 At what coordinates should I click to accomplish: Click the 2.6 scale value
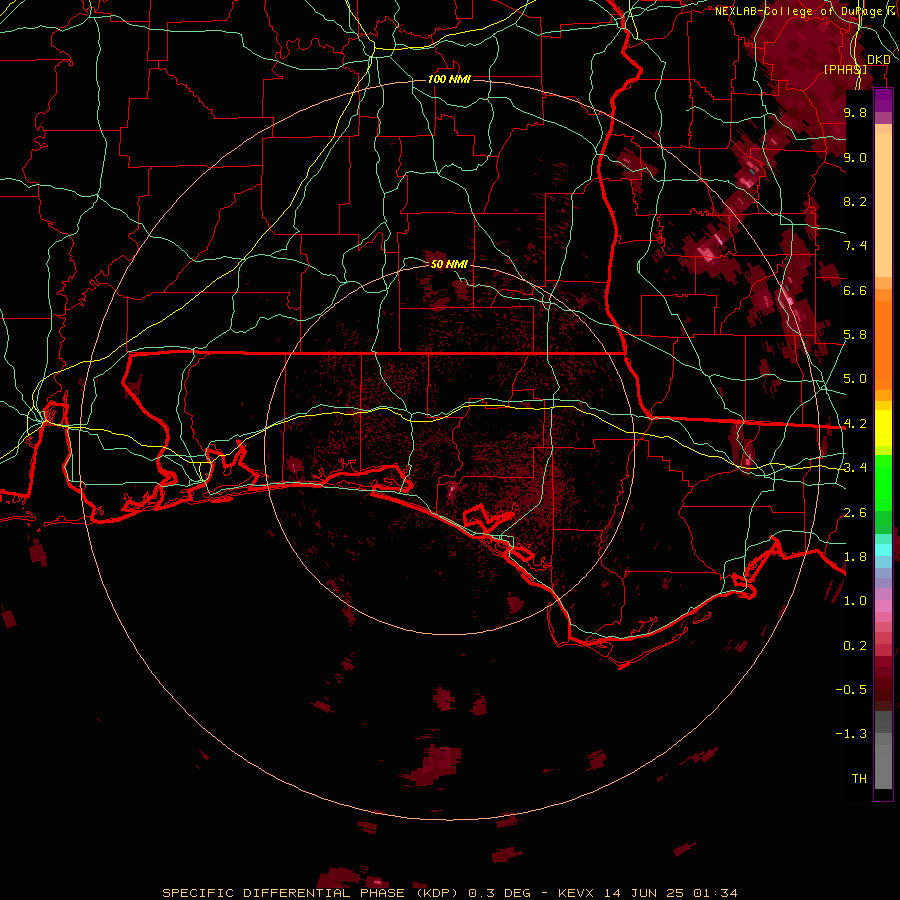[x=855, y=513]
